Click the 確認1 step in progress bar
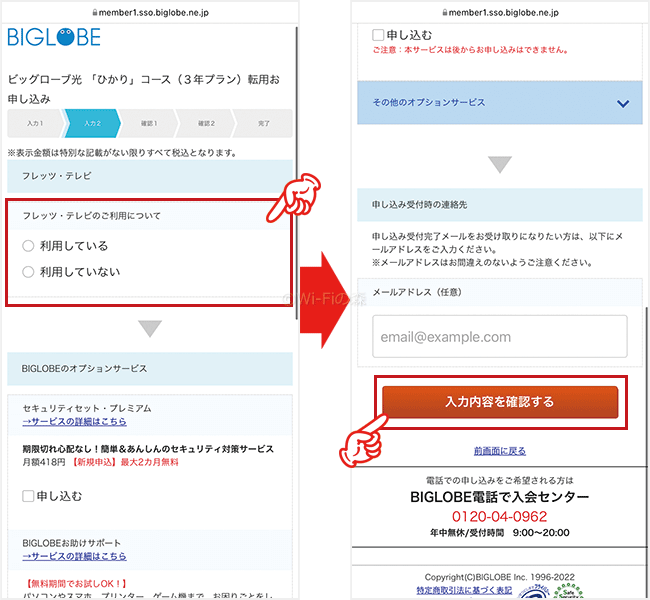The image size is (650, 600). (149, 123)
